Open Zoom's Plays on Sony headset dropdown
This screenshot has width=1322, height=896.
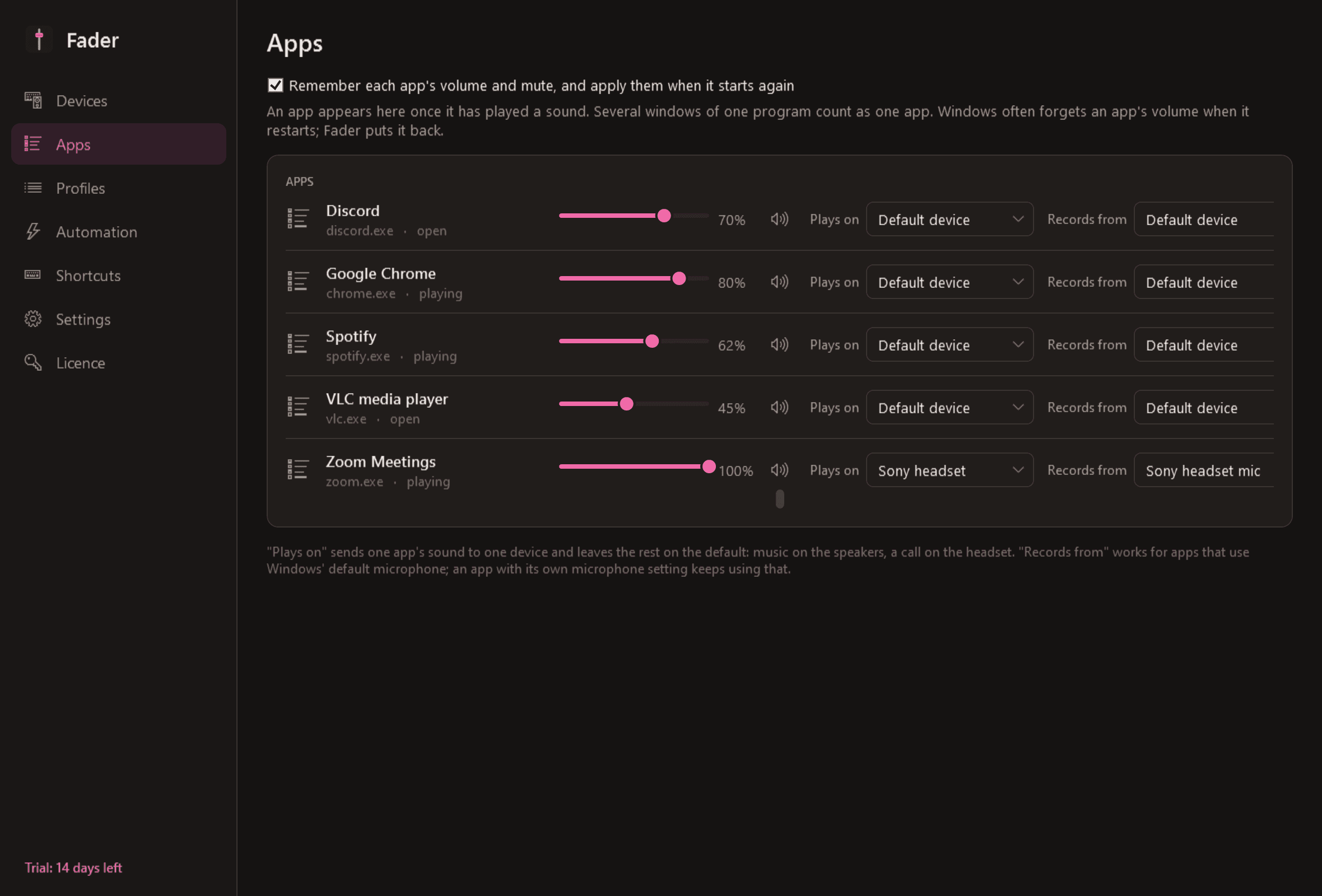[949, 470]
